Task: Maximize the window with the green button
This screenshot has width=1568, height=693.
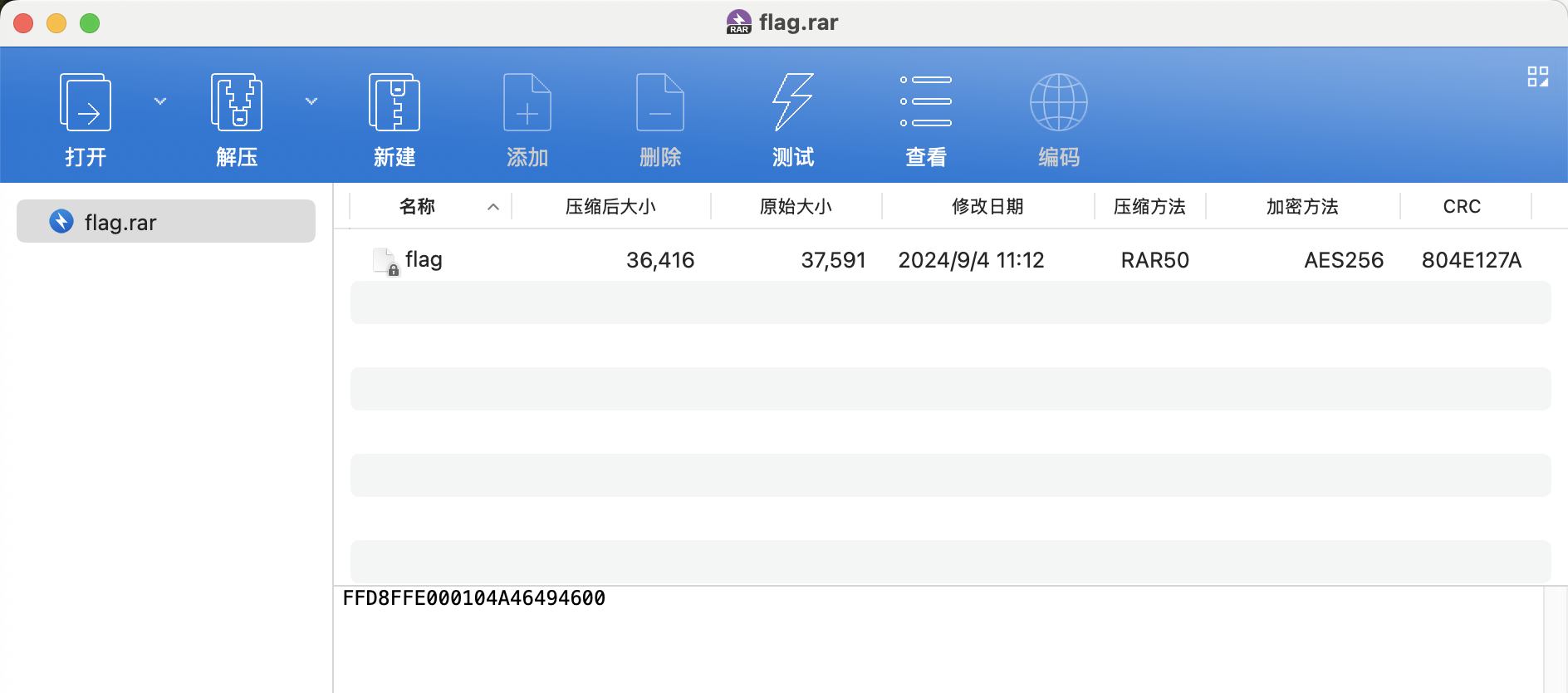Action: [90, 23]
